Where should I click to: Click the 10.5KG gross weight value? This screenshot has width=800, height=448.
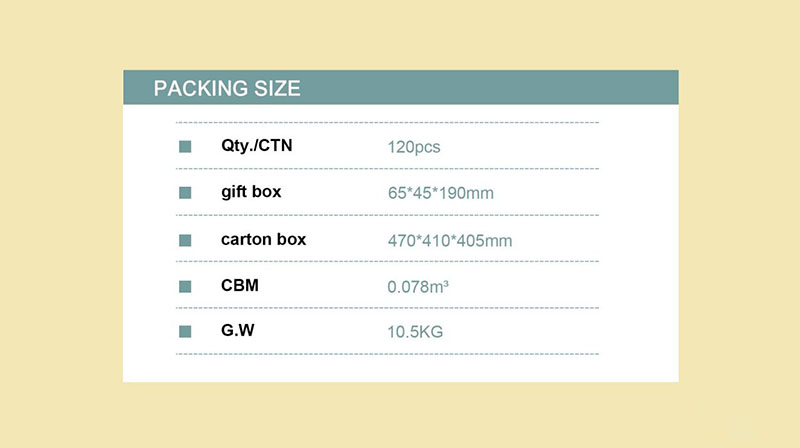(x=415, y=331)
